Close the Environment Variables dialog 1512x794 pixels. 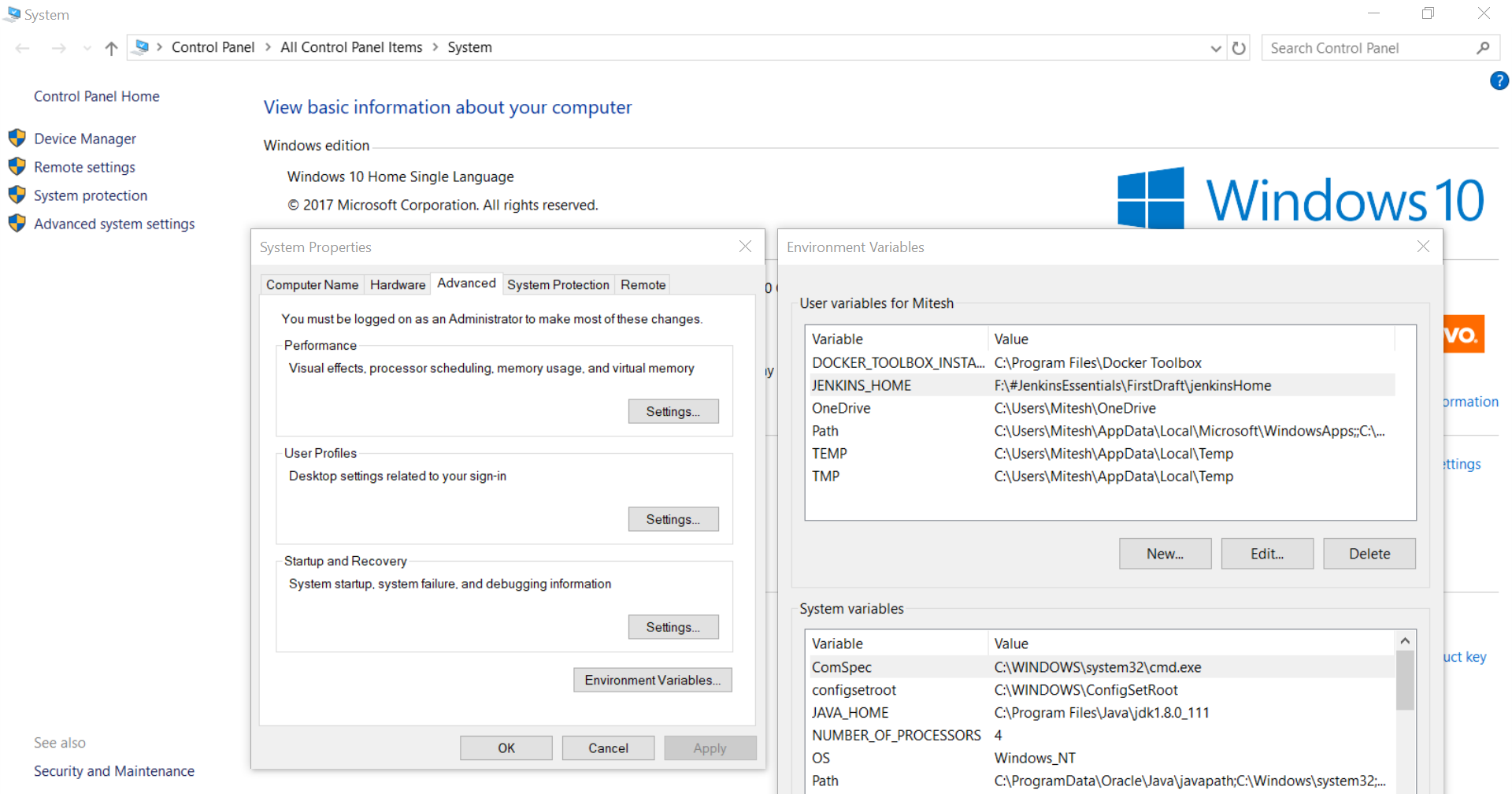[x=1423, y=247]
